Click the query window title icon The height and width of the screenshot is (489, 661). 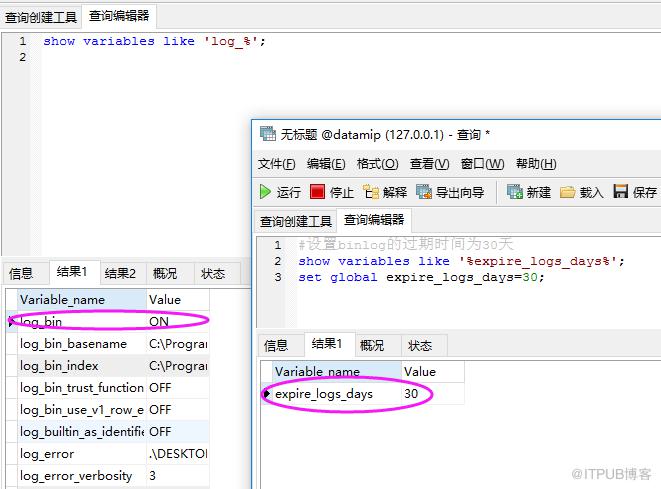coord(268,134)
